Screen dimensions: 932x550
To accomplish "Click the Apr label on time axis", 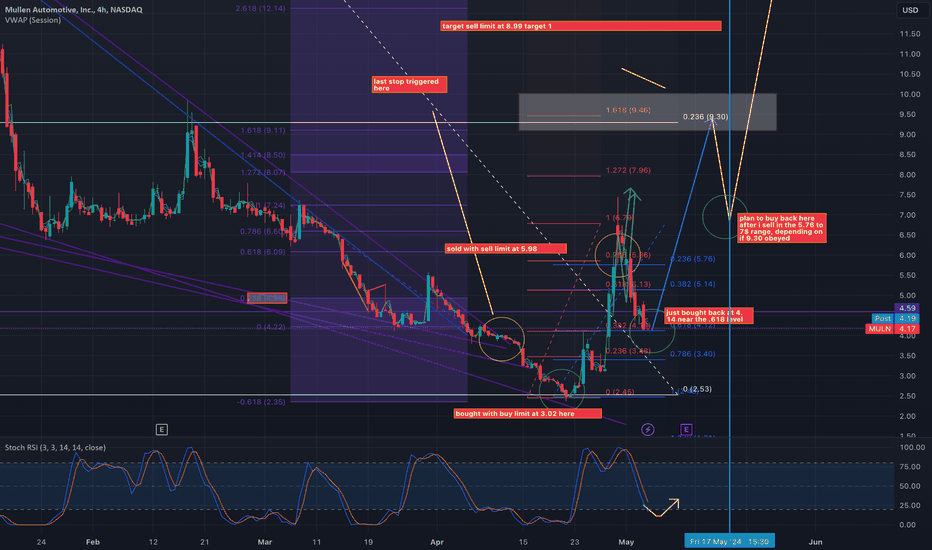I will pos(437,542).
